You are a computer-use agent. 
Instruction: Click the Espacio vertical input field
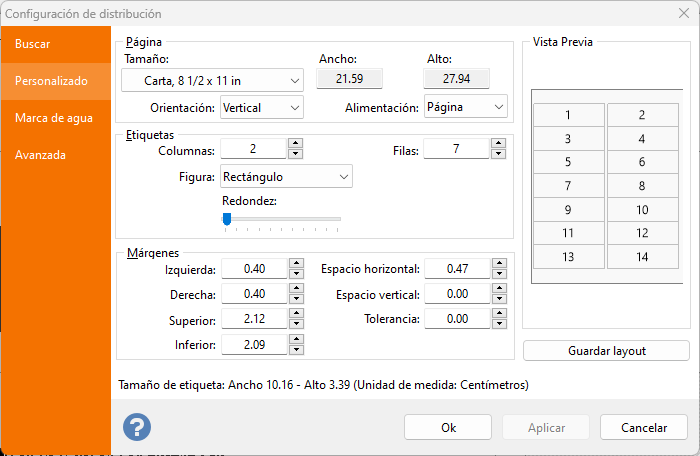[x=456, y=294]
